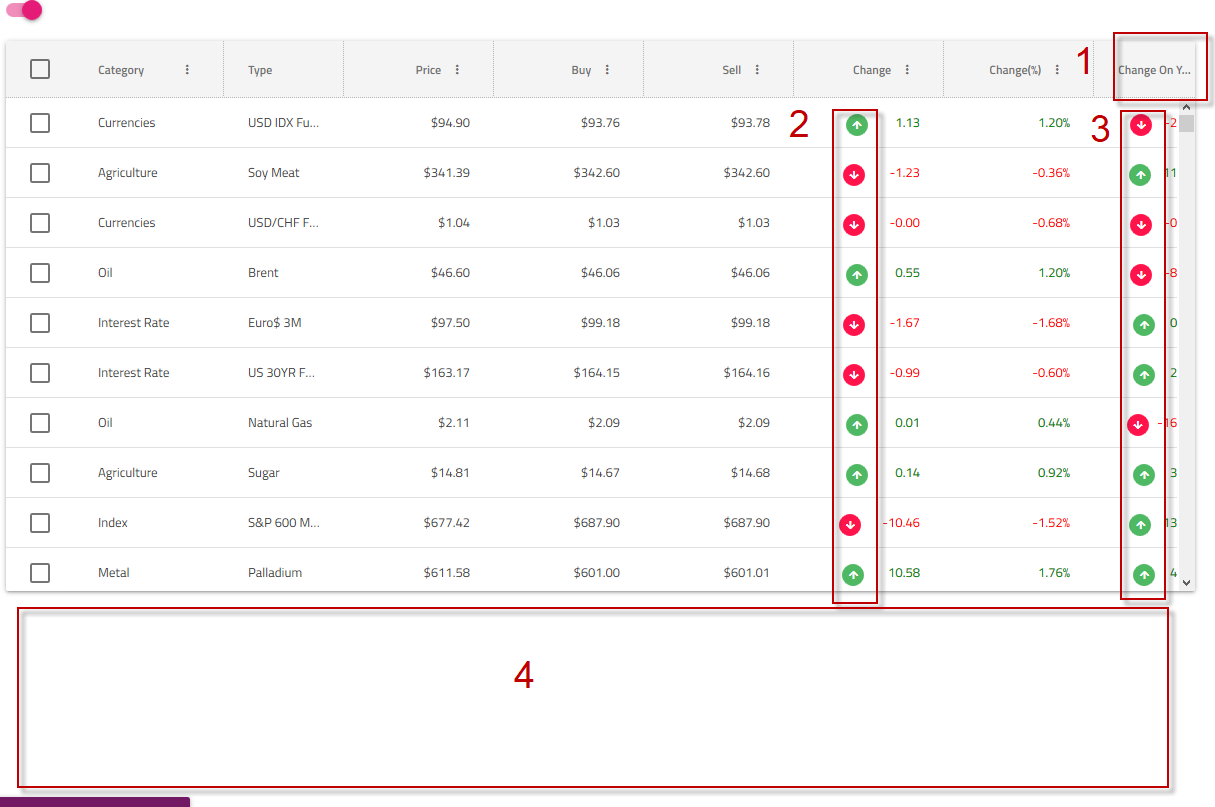
Task: Click the Type column header
Action: pyautogui.click(x=260, y=69)
